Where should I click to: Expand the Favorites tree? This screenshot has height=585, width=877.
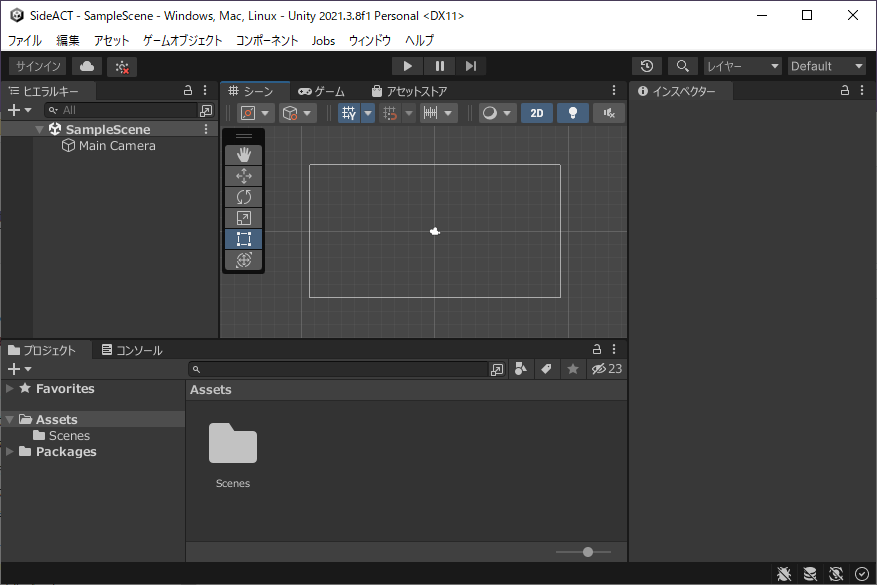[x=10, y=388]
